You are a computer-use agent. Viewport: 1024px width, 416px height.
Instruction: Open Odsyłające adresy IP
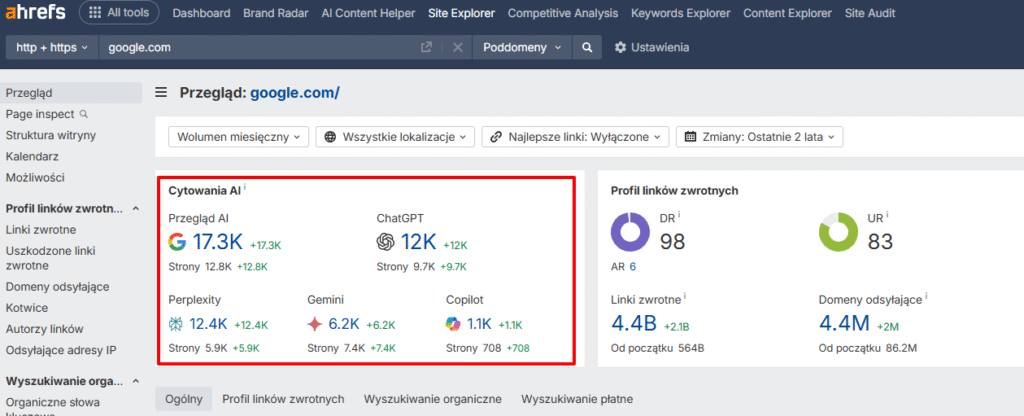pyautogui.click(x=61, y=350)
